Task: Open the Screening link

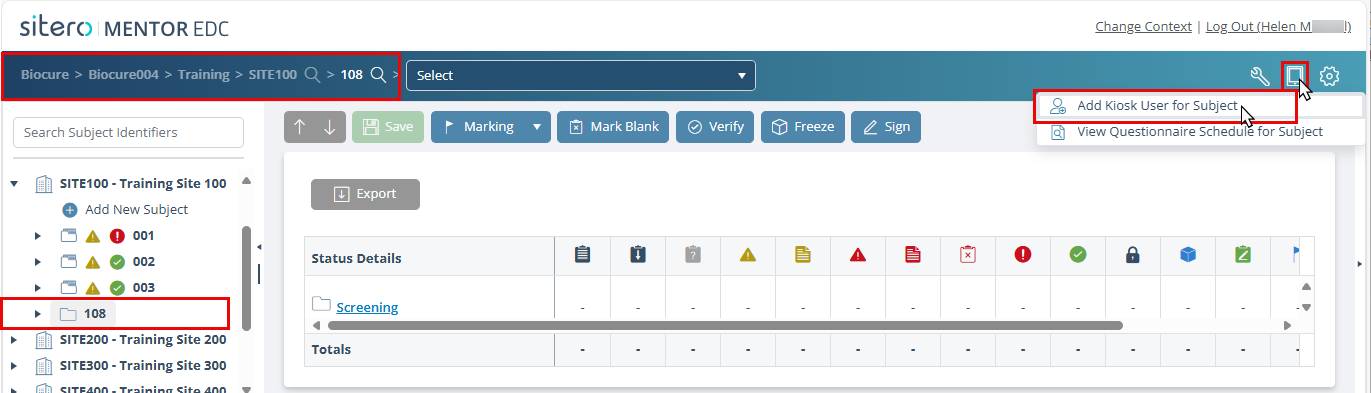Action: point(367,308)
